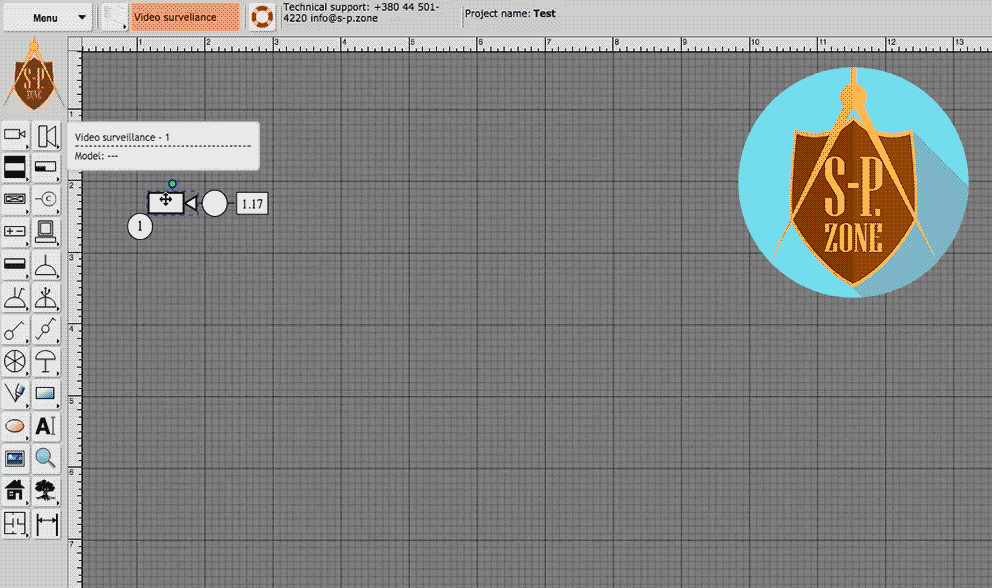Open the Menu dropdown
The width and height of the screenshot is (992, 588).
tap(47, 18)
